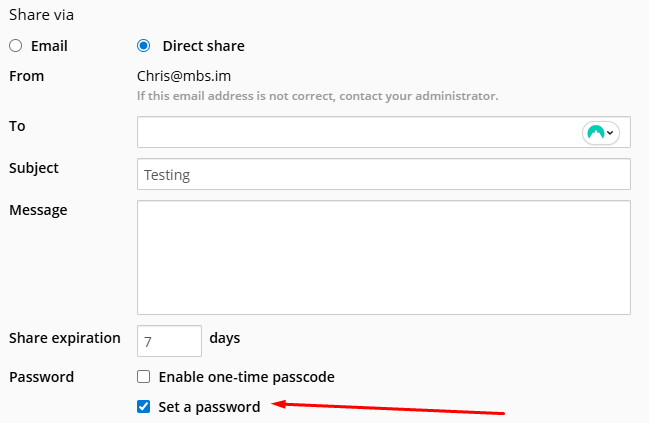
Task: Select the Direct share radio button
Action: pos(144,46)
